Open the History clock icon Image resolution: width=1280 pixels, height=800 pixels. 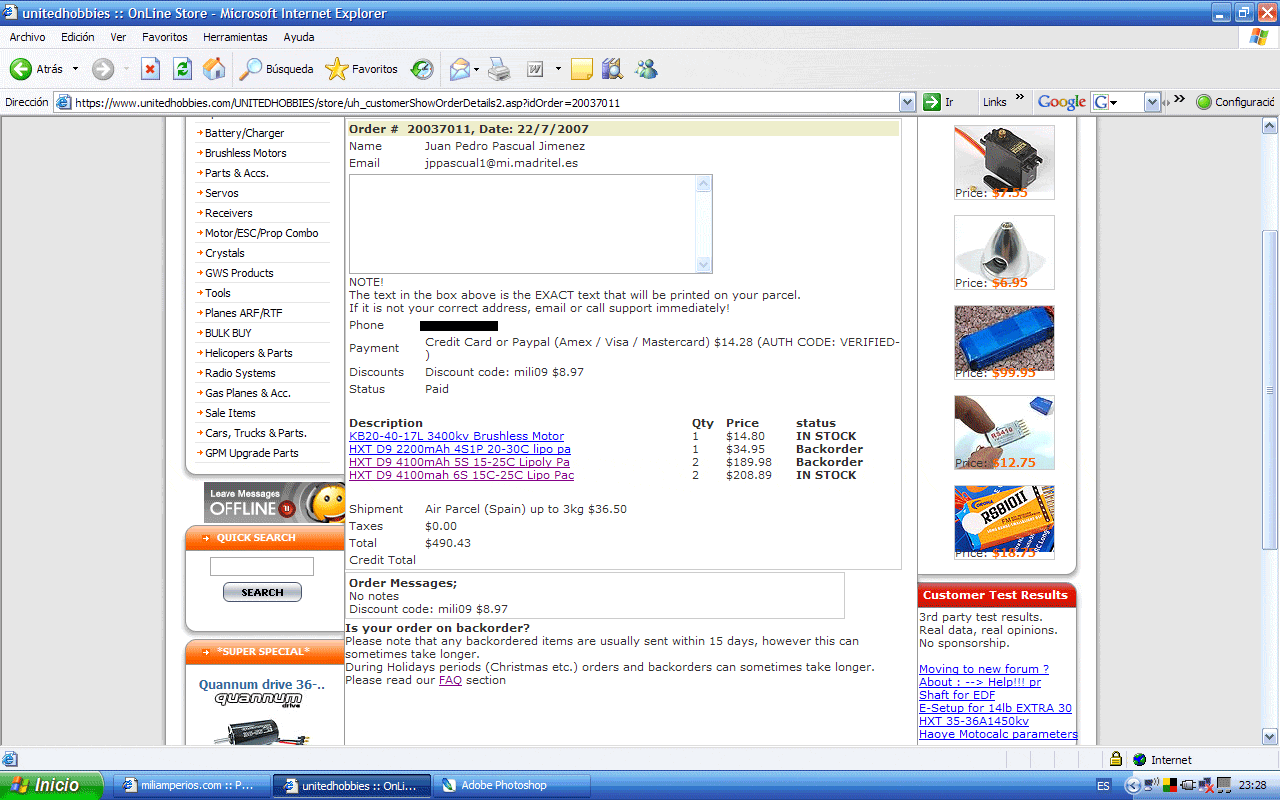pyautogui.click(x=423, y=69)
